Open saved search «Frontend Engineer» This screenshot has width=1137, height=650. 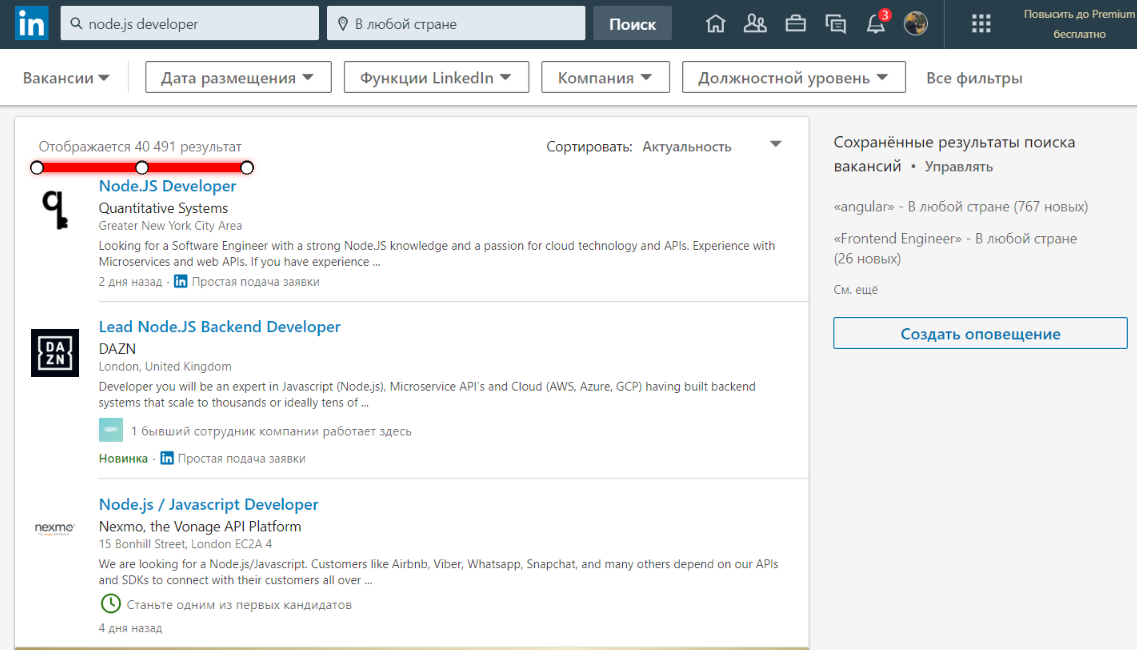(x=955, y=248)
